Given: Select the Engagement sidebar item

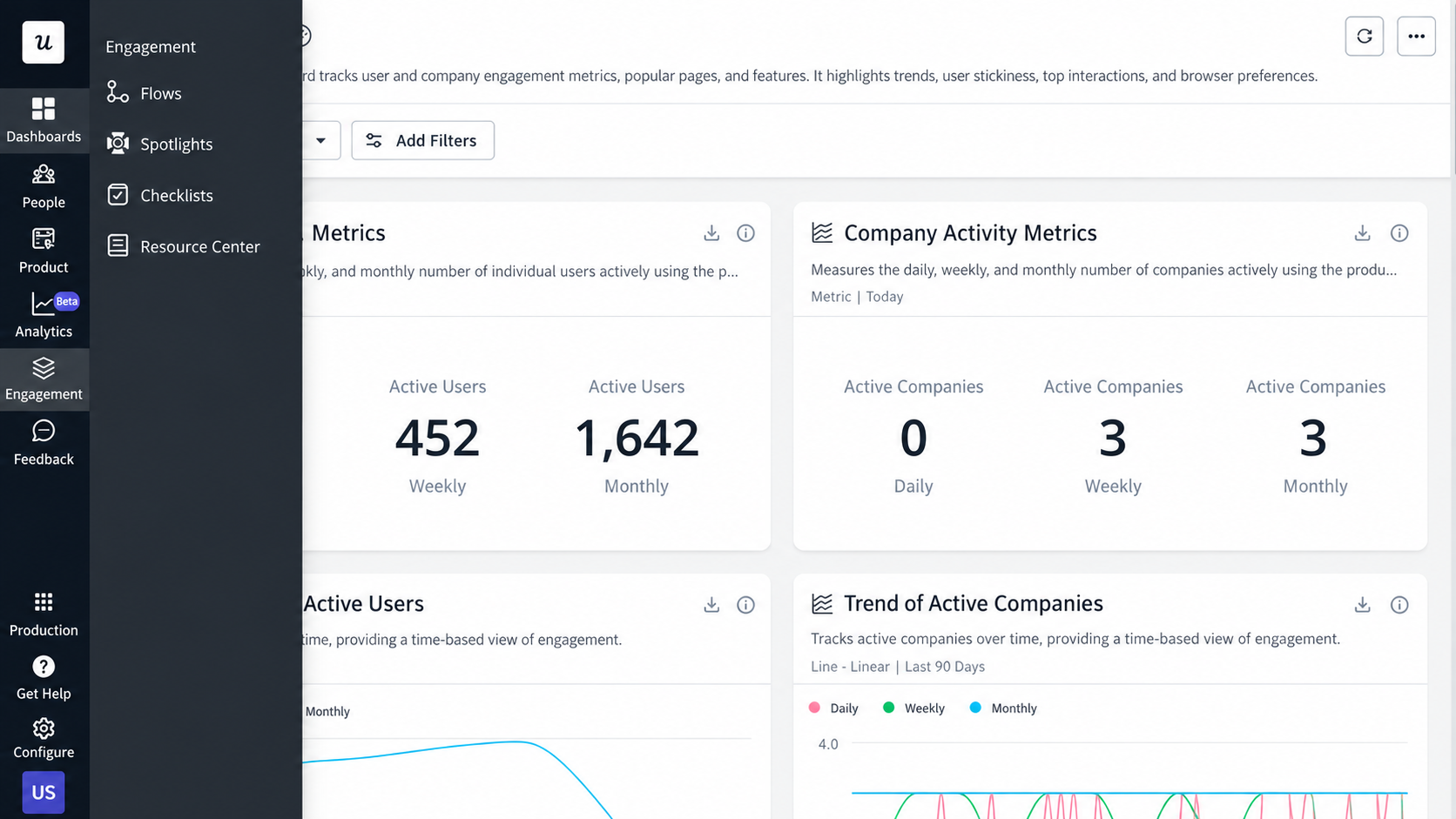Looking at the screenshot, I should click(x=44, y=379).
